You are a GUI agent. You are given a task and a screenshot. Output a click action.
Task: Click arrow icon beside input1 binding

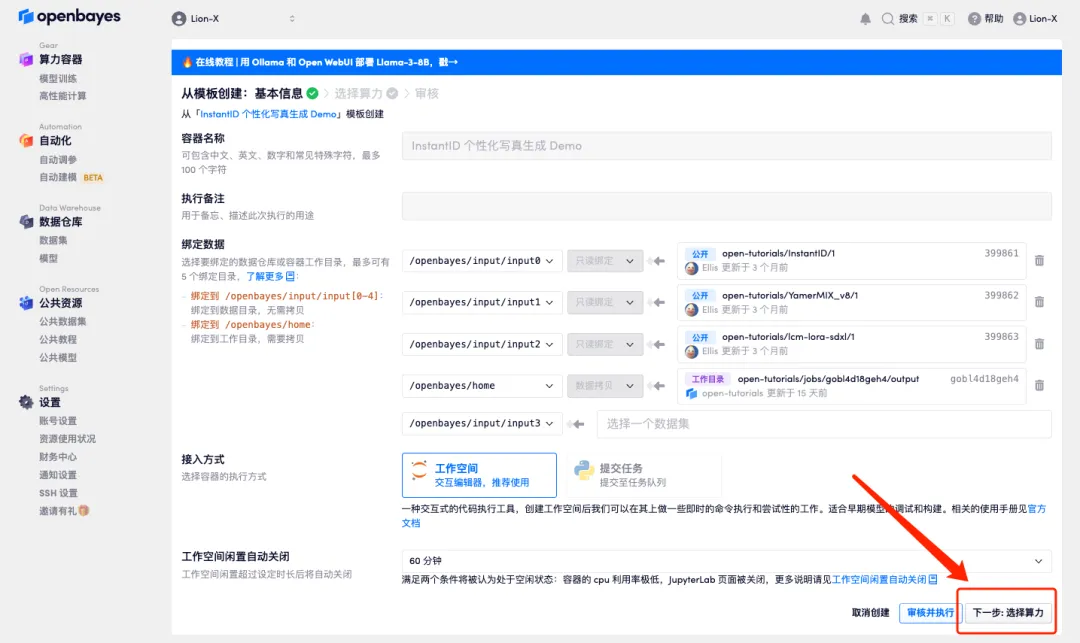[658, 302]
